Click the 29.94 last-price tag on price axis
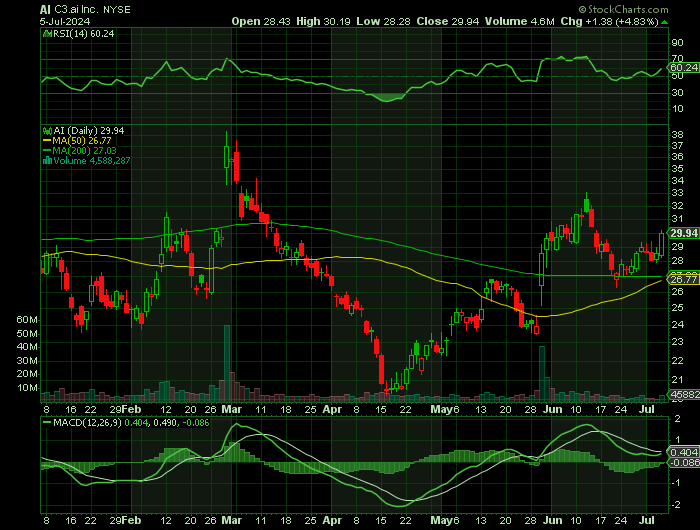Image resolution: width=700 pixels, height=530 pixels. pyautogui.click(x=683, y=233)
